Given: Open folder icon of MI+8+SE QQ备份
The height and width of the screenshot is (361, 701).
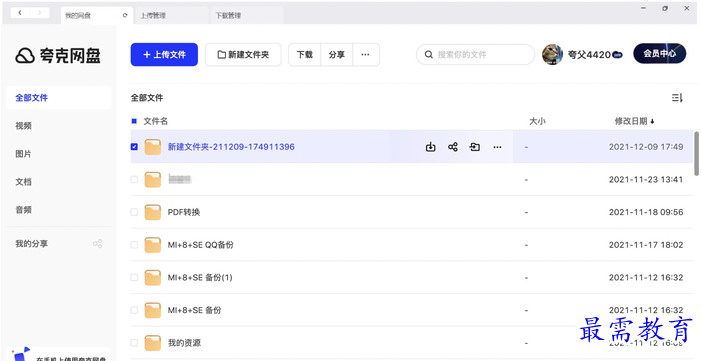Looking at the screenshot, I should click(152, 245).
